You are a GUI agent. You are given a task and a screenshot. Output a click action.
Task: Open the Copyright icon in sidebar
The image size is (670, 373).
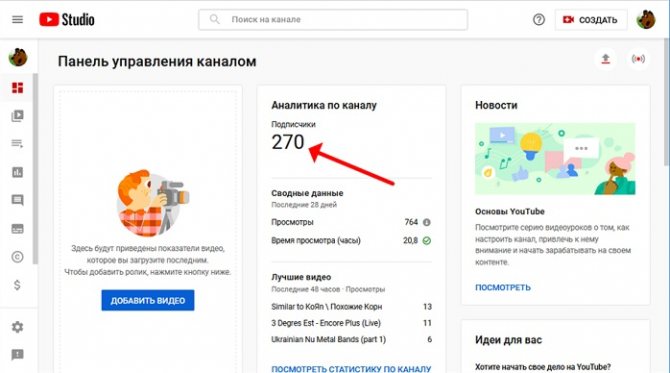(x=18, y=257)
